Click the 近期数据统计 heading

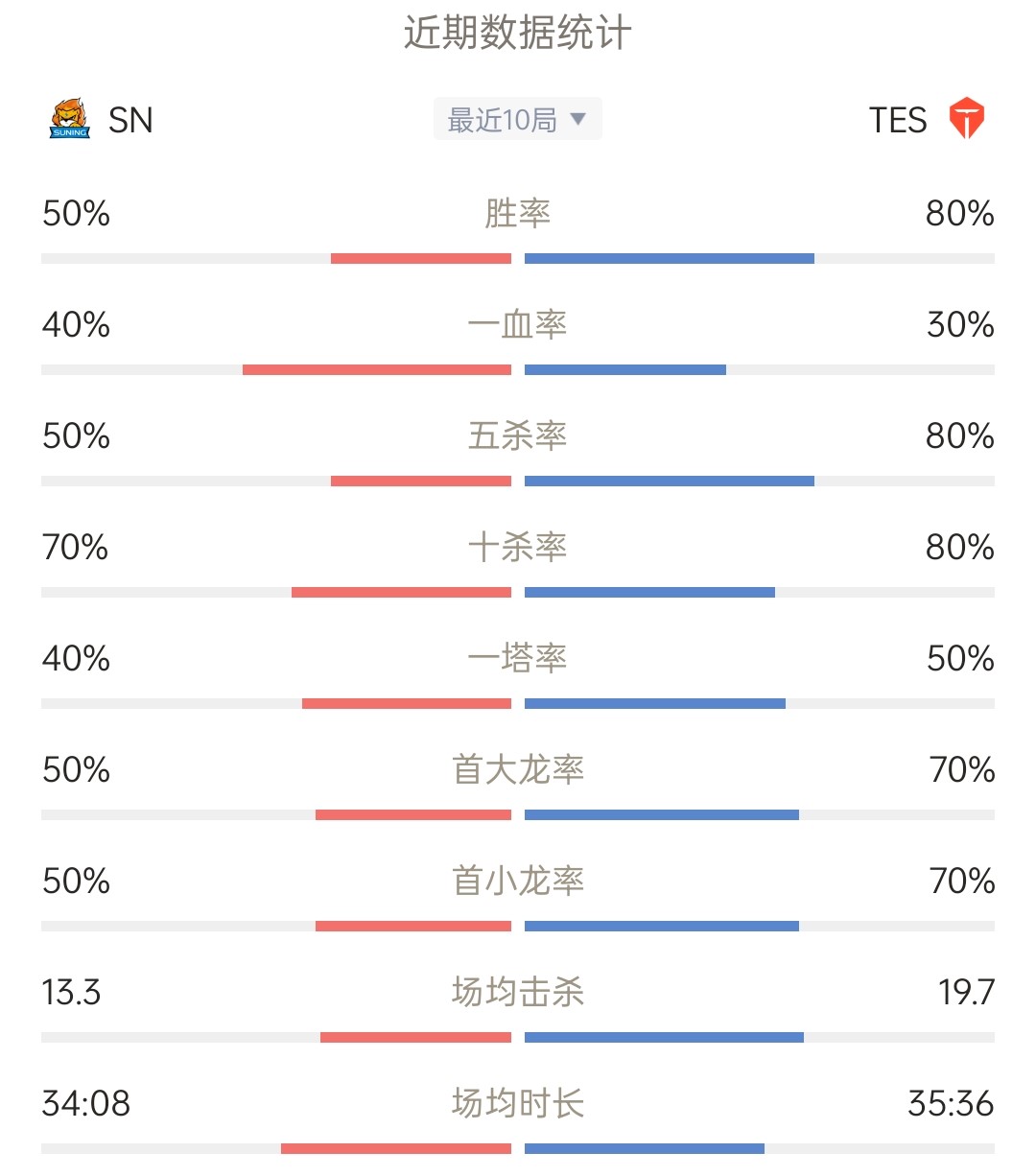[518, 34]
